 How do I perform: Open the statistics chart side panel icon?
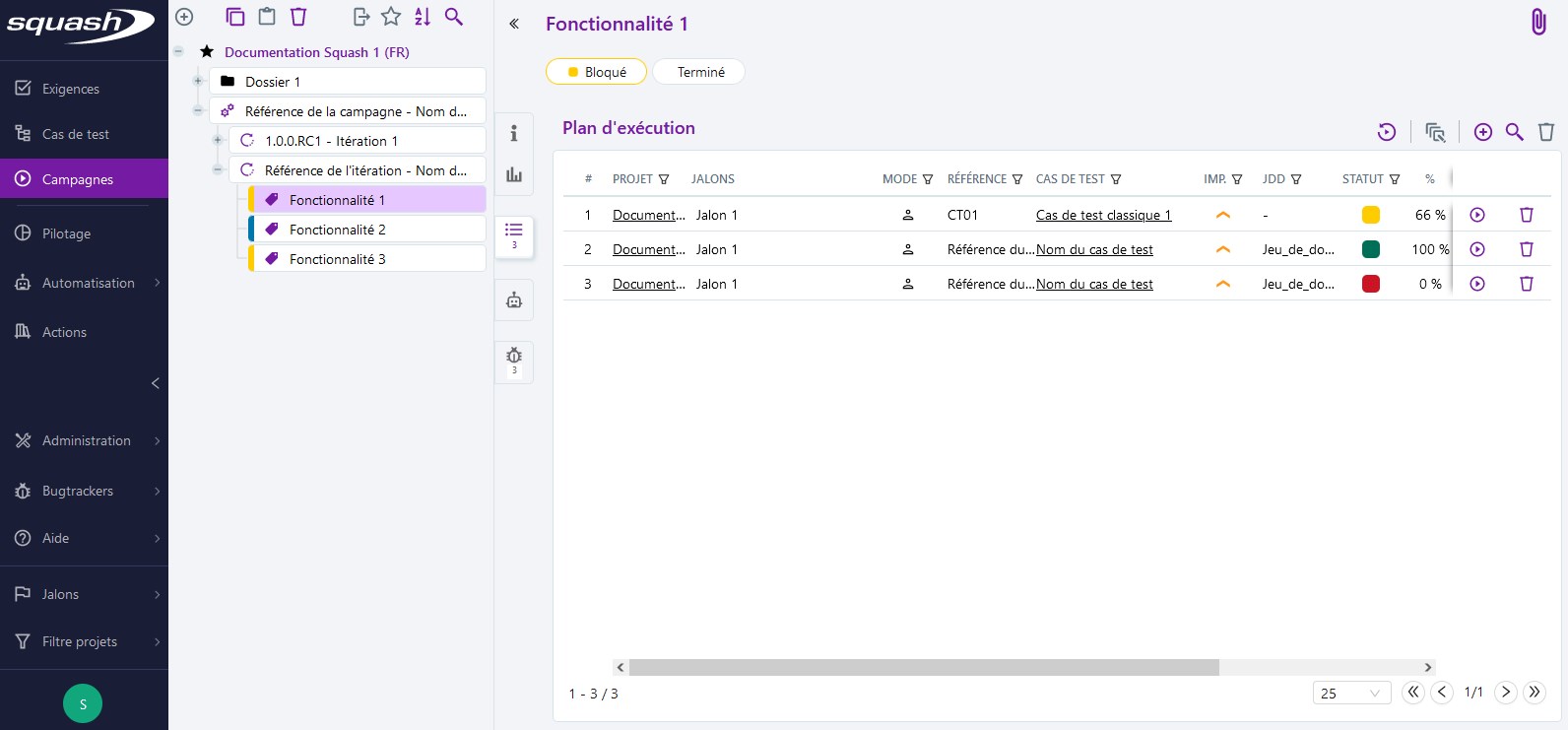[x=514, y=174]
